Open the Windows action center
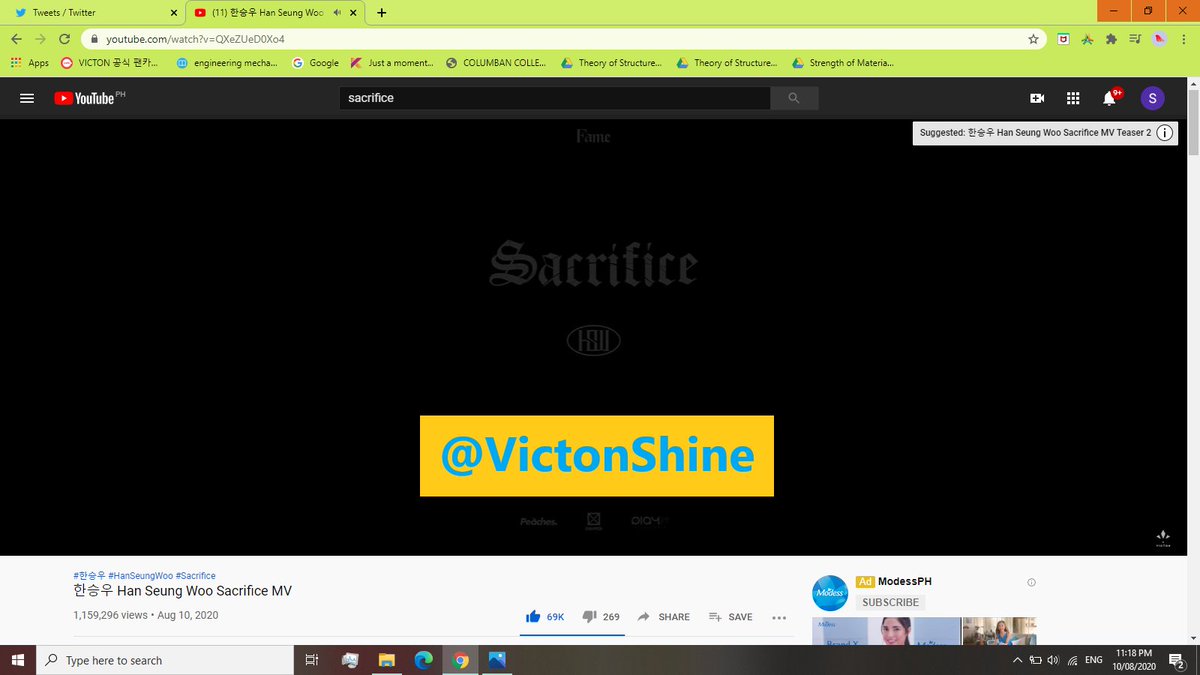Viewport: 1200px width, 675px height. pos(1177,660)
